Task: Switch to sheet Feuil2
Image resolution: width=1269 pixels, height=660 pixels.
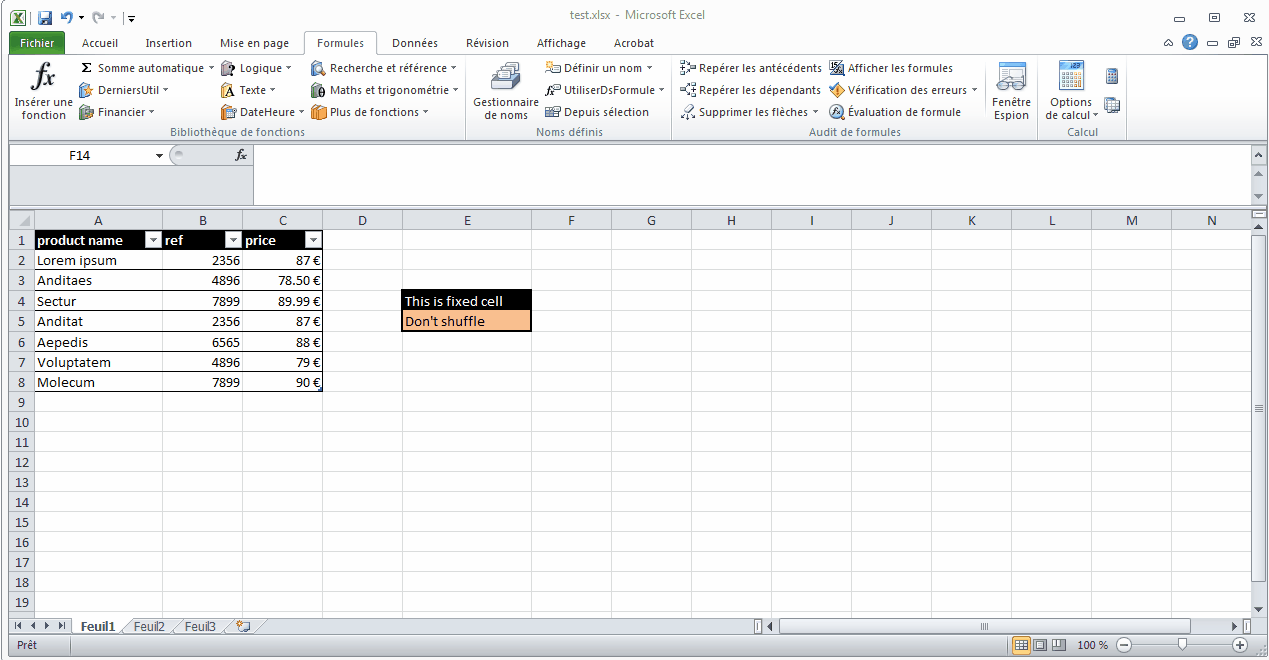Action: click(x=149, y=626)
